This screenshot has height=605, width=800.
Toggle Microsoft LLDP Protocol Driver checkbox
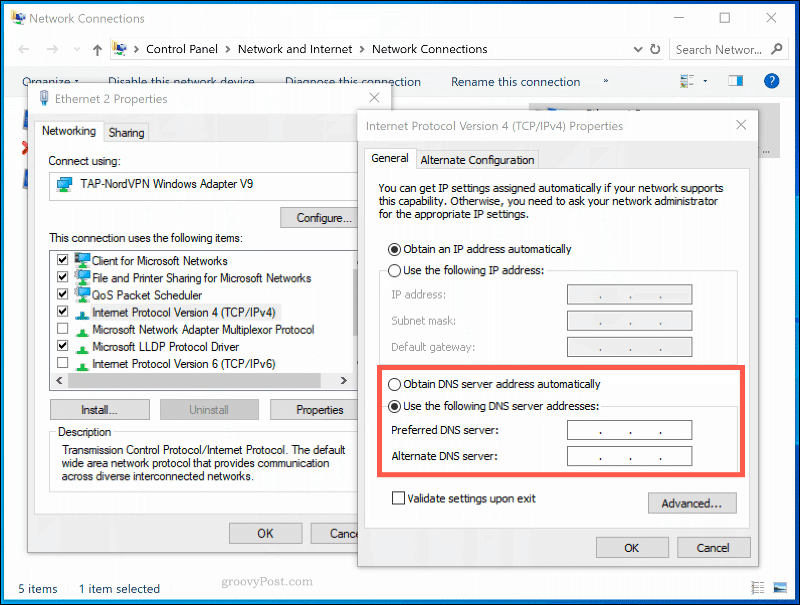tap(62, 346)
